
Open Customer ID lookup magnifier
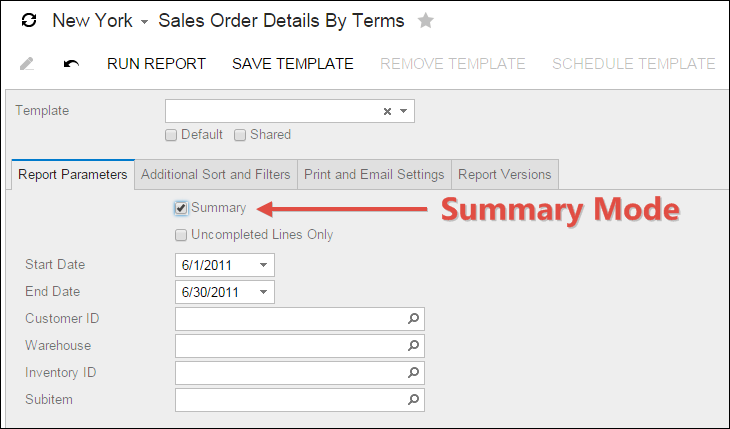[x=413, y=319]
